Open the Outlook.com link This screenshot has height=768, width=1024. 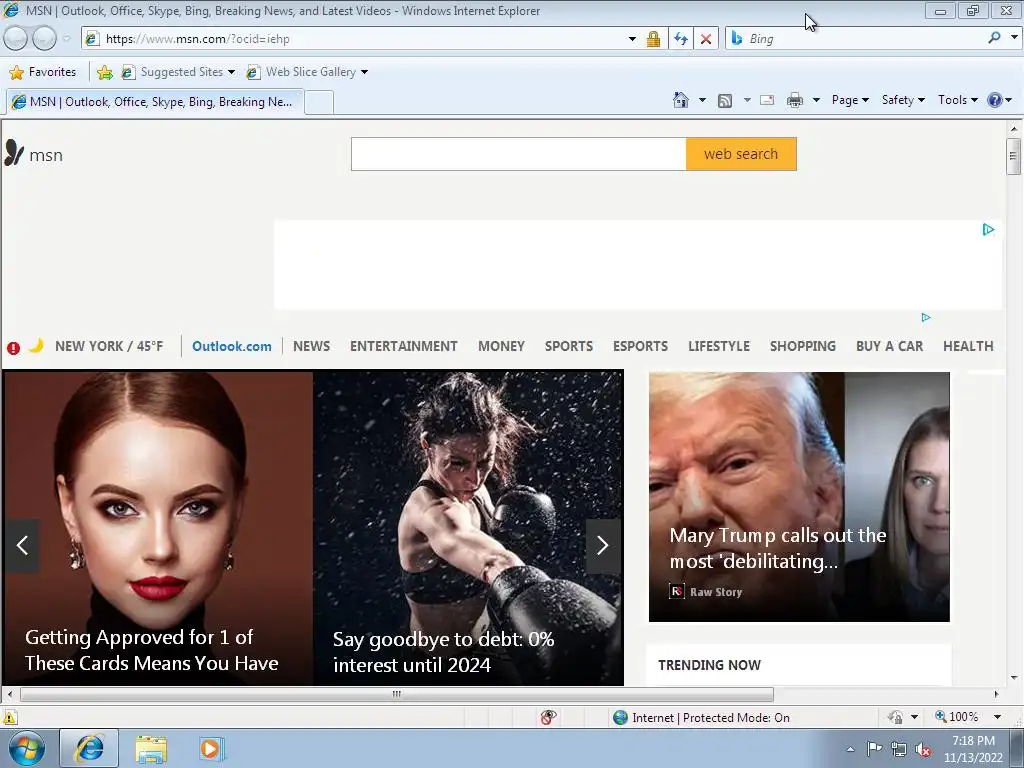[x=232, y=346]
